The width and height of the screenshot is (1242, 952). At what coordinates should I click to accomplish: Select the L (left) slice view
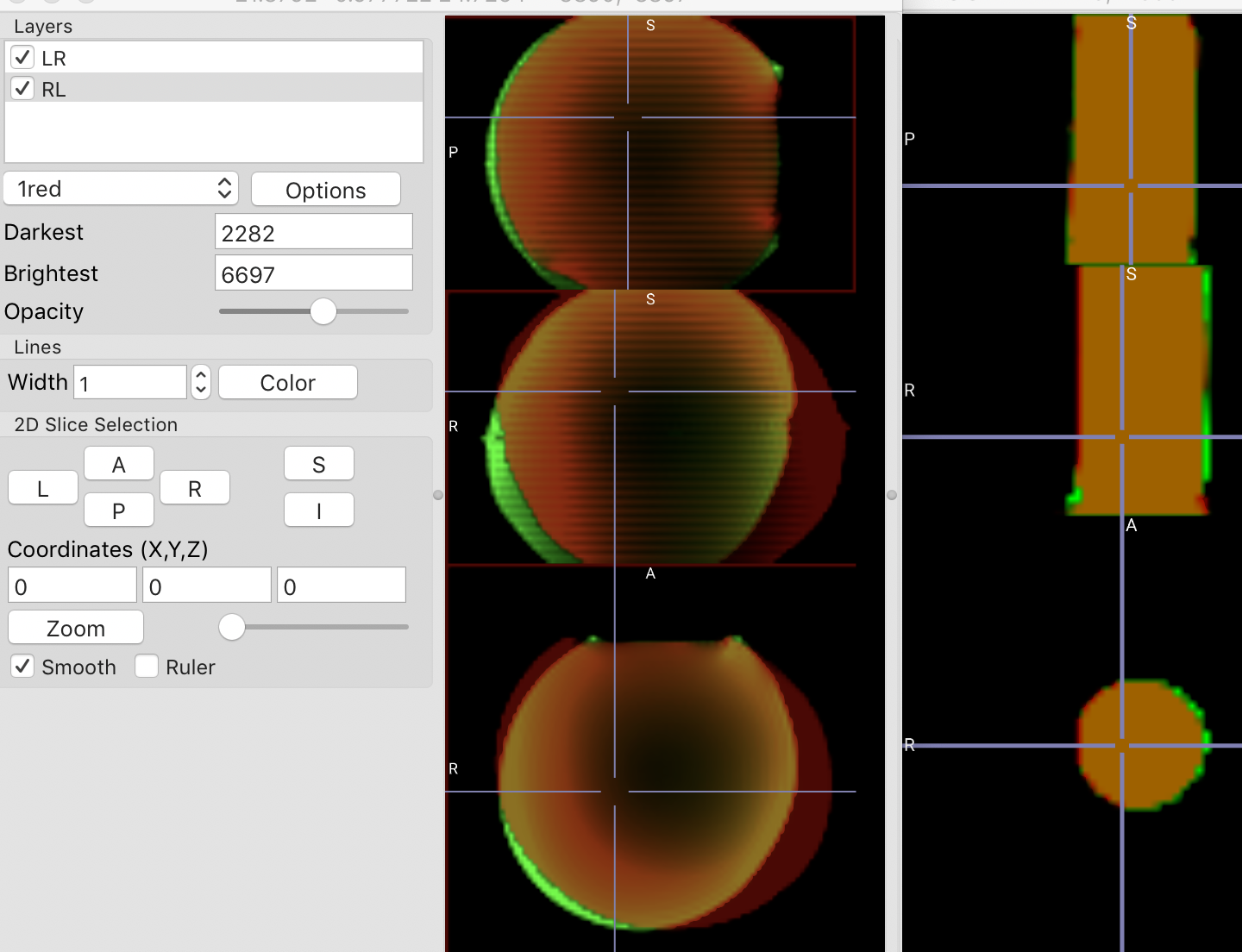click(42, 487)
